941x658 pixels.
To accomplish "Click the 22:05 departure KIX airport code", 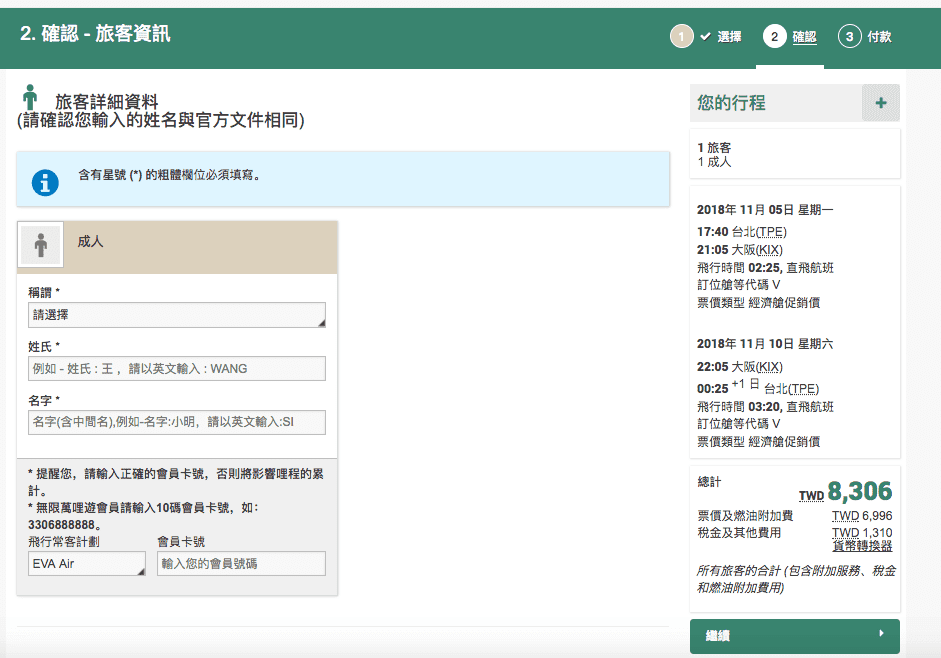I will [769, 367].
